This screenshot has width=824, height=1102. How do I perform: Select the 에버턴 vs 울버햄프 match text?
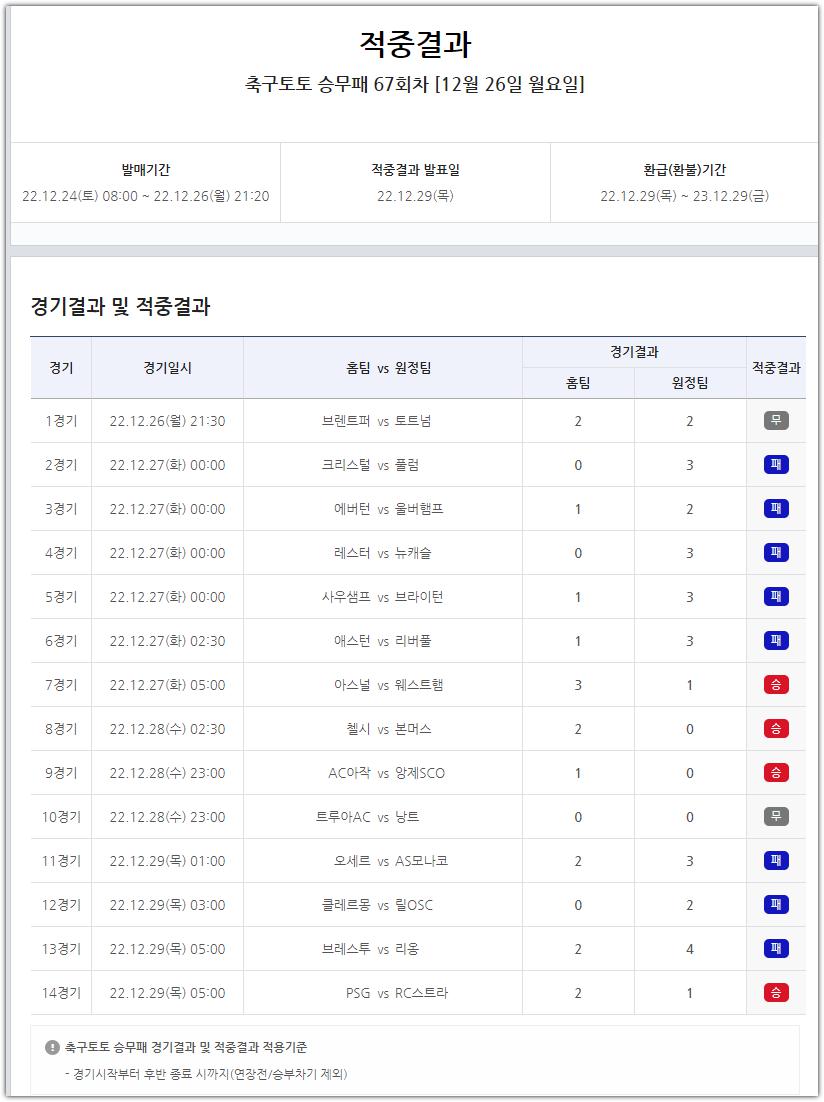click(x=389, y=509)
